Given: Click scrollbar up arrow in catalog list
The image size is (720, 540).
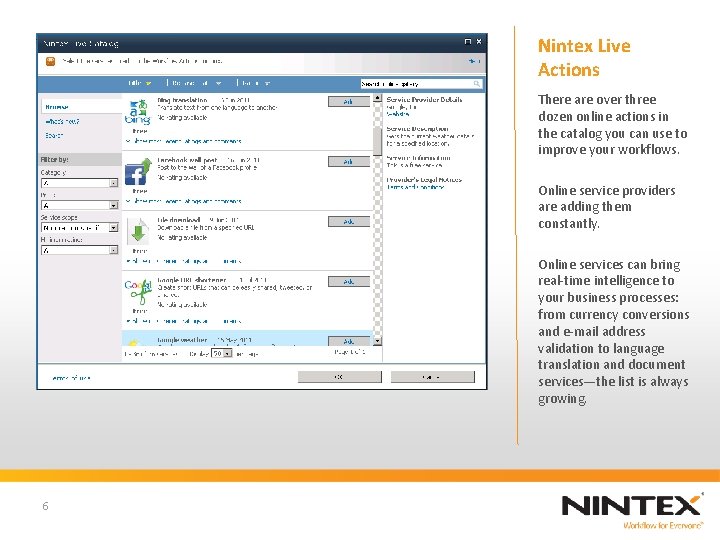Looking at the screenshot, I should 377,98.
